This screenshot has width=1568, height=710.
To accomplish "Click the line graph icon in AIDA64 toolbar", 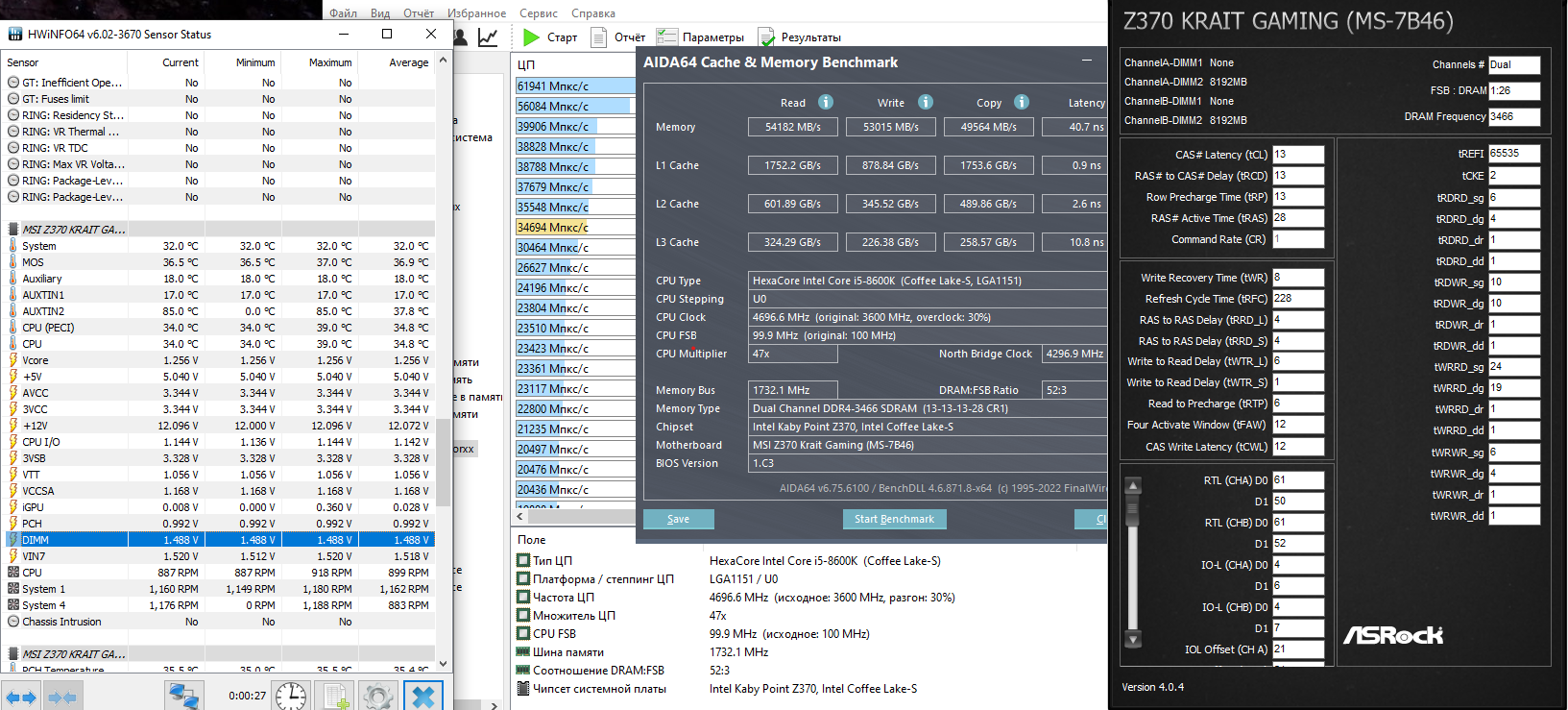I will coord(488,37).
